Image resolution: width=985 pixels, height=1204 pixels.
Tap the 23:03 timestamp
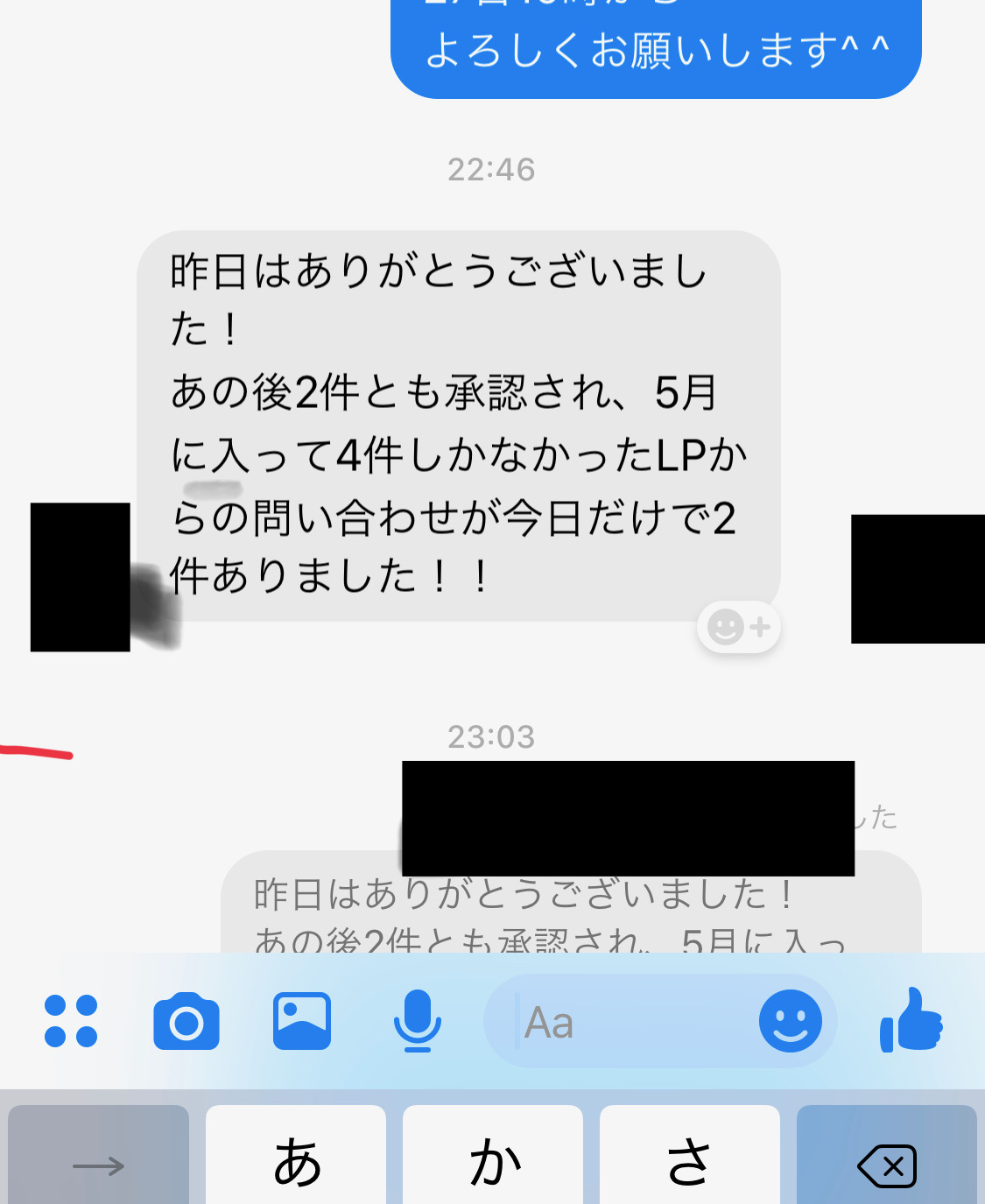[491, 737]
